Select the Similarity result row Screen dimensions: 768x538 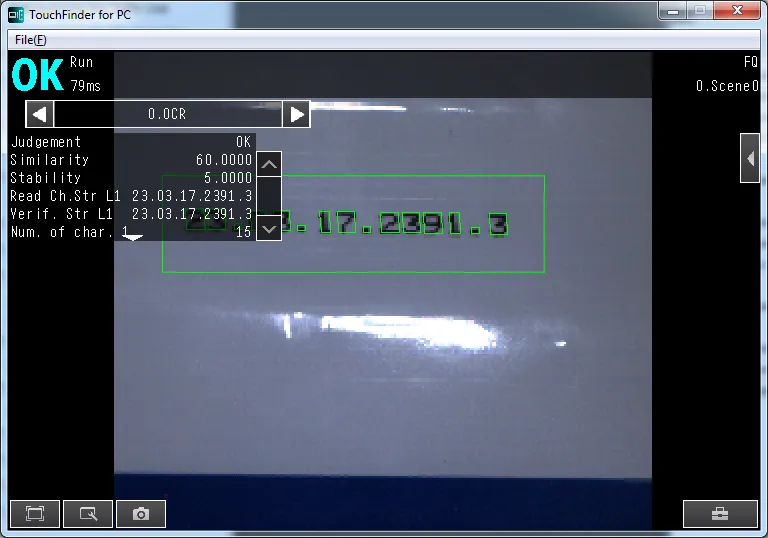[130, 160]
